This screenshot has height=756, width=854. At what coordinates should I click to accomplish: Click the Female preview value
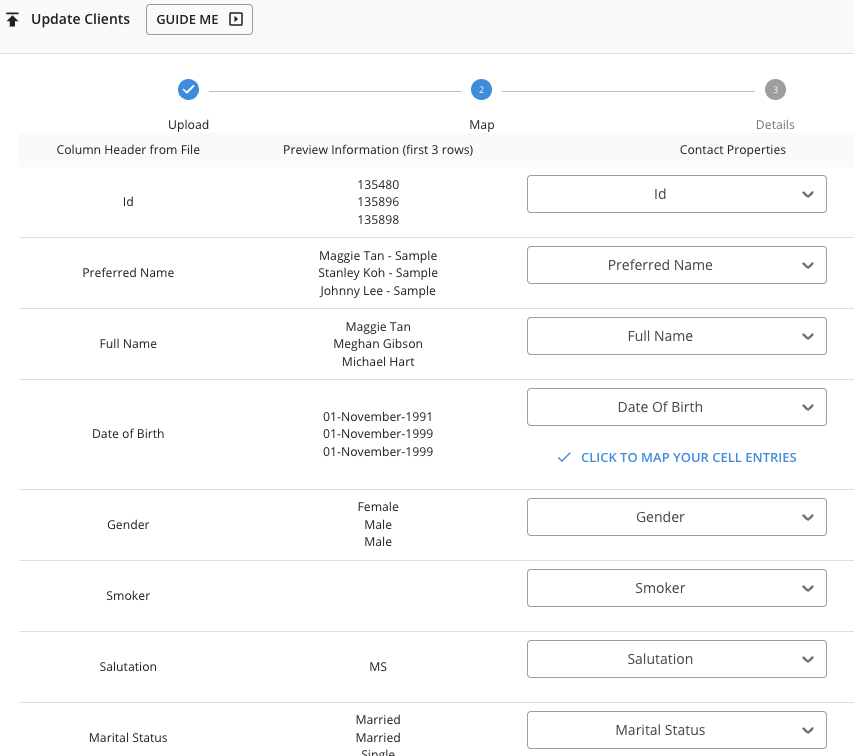tap(378, 507)
